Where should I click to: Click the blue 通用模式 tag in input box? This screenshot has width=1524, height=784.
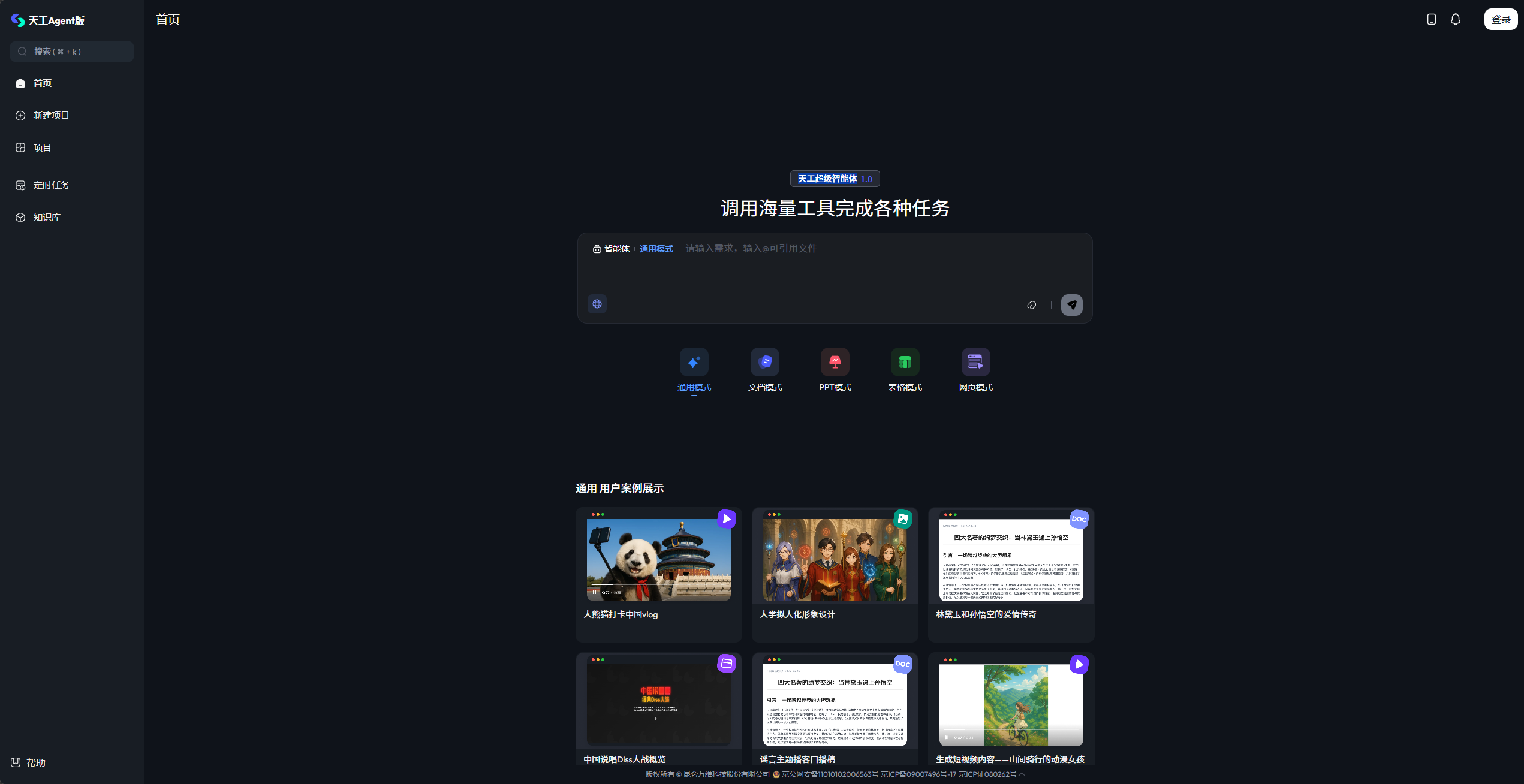pos(656,249)
